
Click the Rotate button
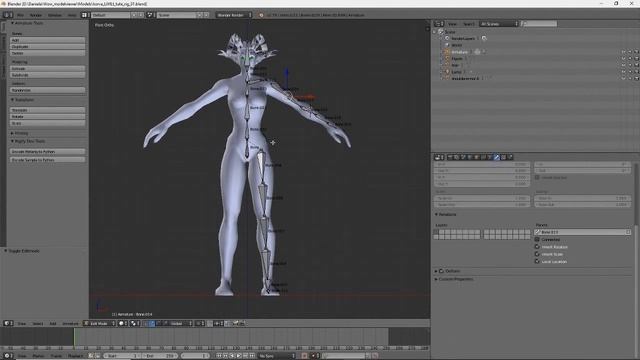[47, 117]
